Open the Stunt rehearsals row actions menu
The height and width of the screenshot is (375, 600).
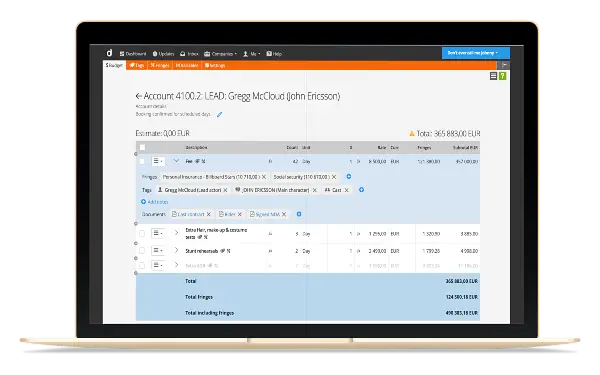(x=158, y=250)
